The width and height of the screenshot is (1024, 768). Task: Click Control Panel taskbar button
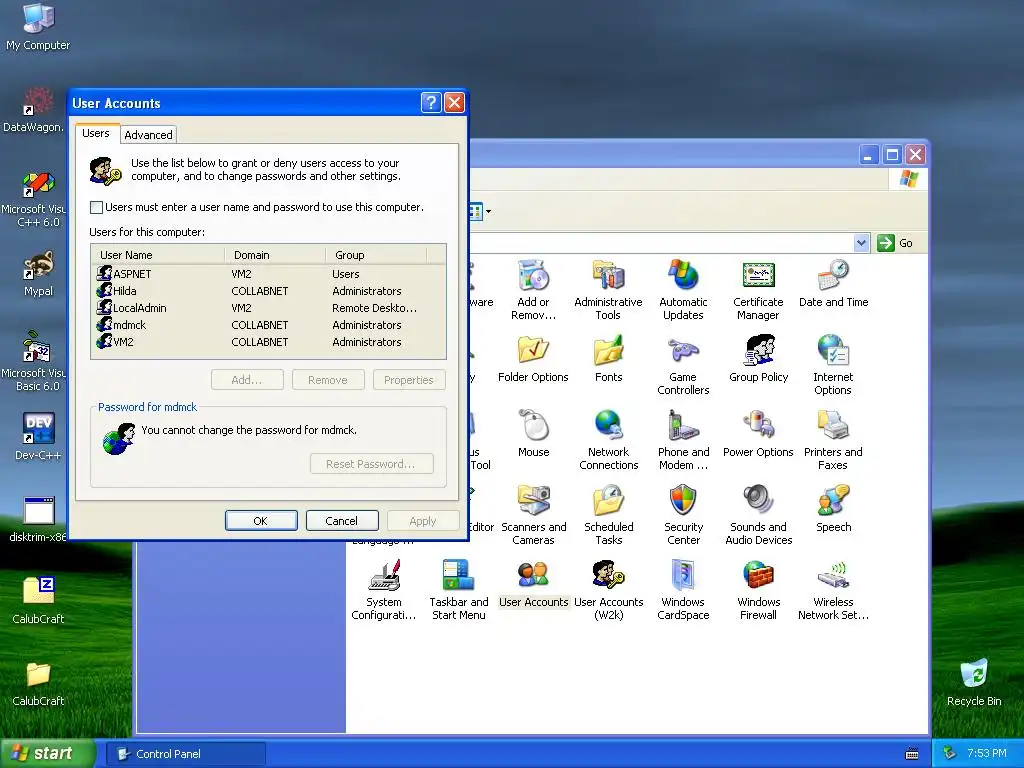(x=185, y=754)
